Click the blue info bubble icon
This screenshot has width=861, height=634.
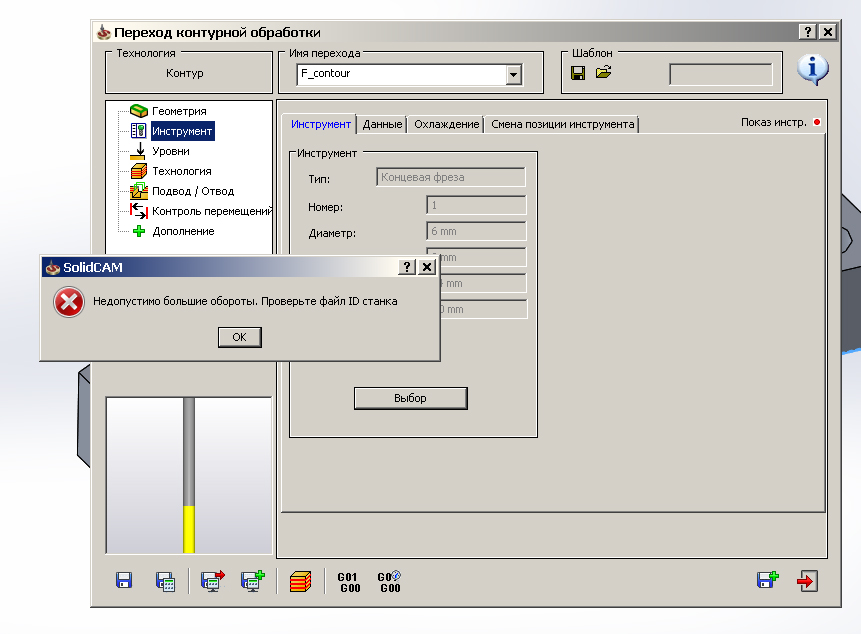[x=813, y=69]
